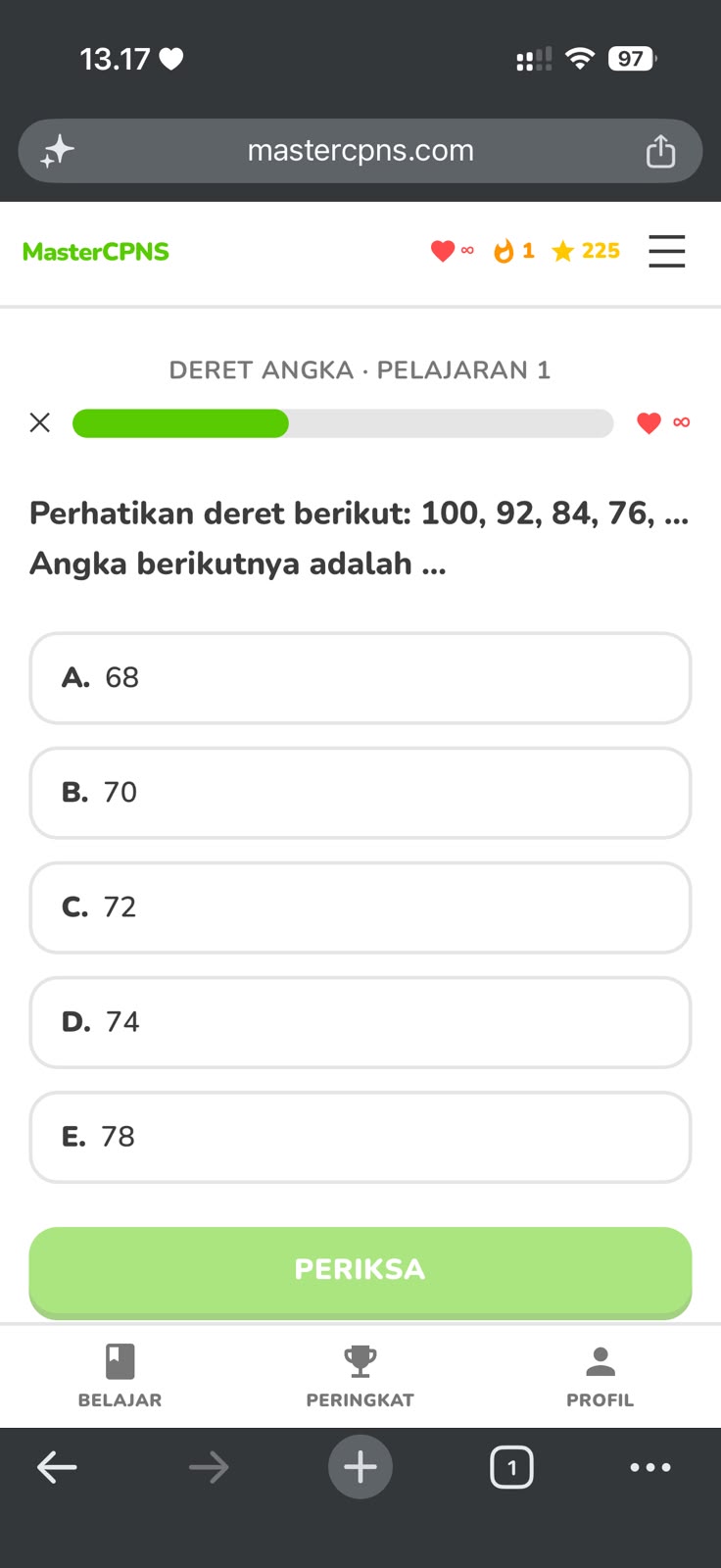721x1568 pixels.
Task: Switch to the Peringkat tab
Action: (360, 1376)
